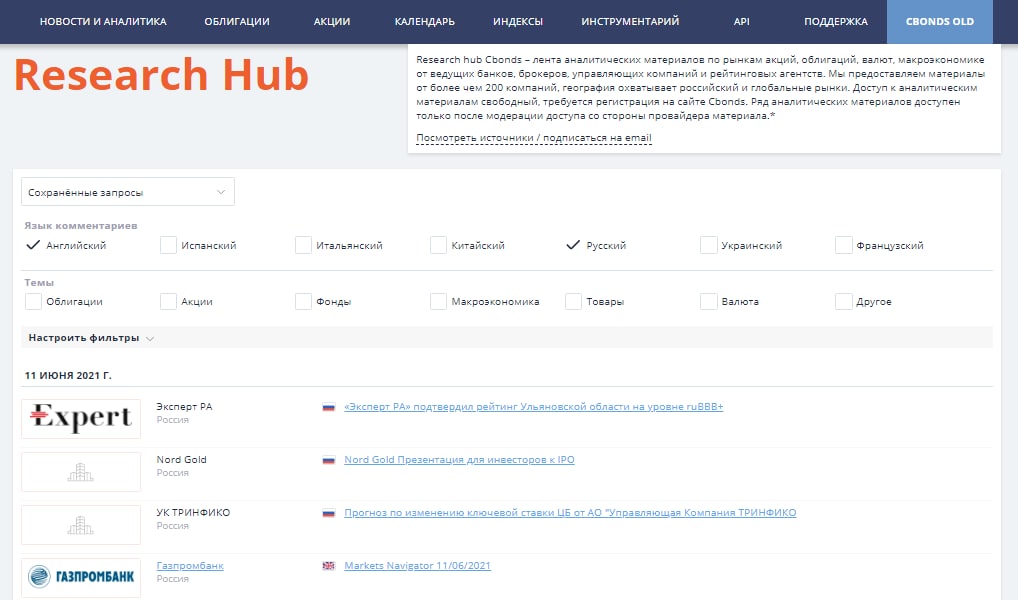Screen dimensions: 1018x600
Task: Check the Валюта topic checkbox
Action: 708,301
